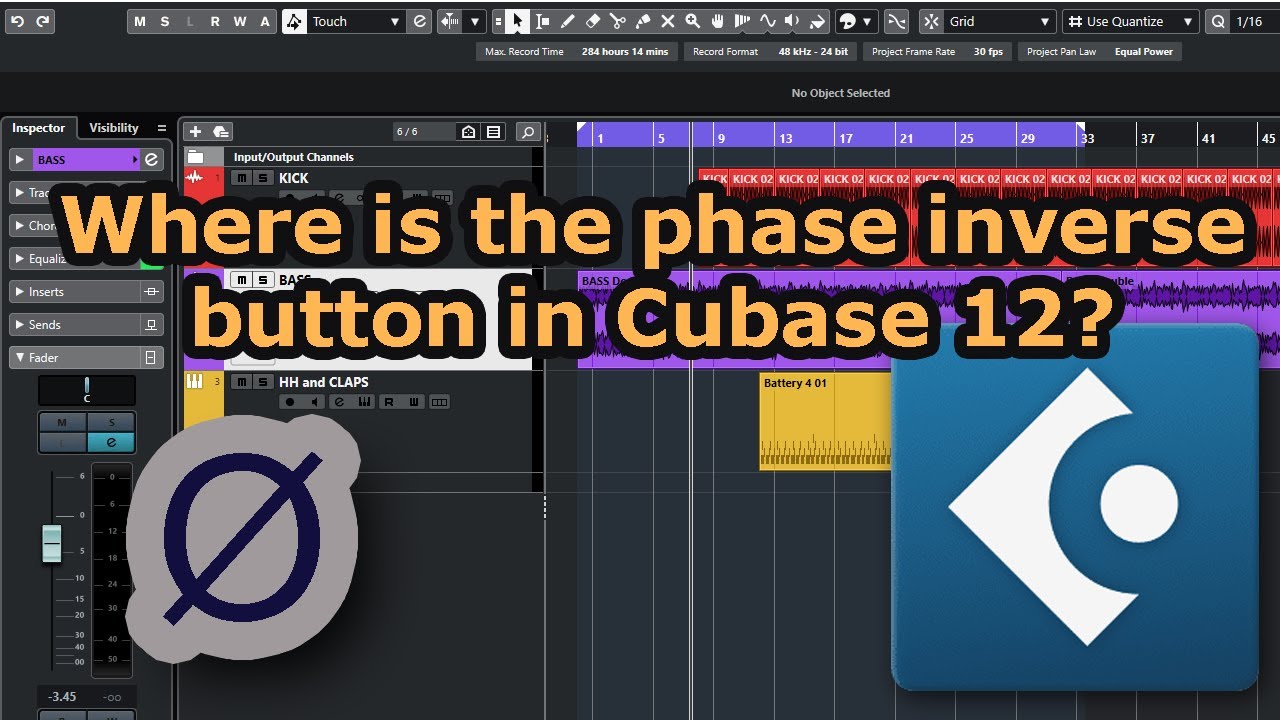The height and width of the screenshot is (720, 1280).
Task: Open the Inspector setup menu icon
Action: [162, 128]
